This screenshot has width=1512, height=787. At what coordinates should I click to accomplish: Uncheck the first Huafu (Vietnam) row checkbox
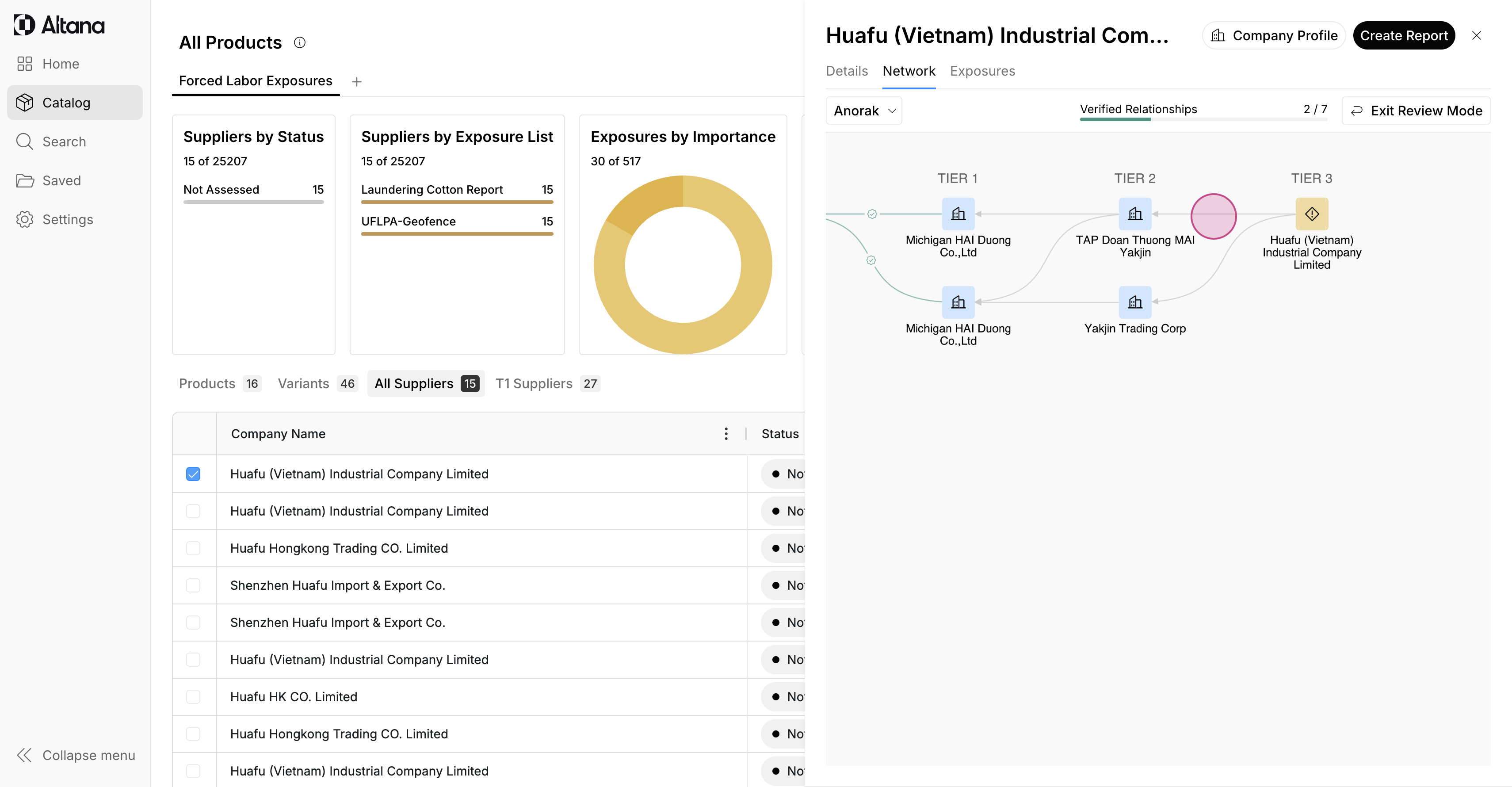coord(193,474)
